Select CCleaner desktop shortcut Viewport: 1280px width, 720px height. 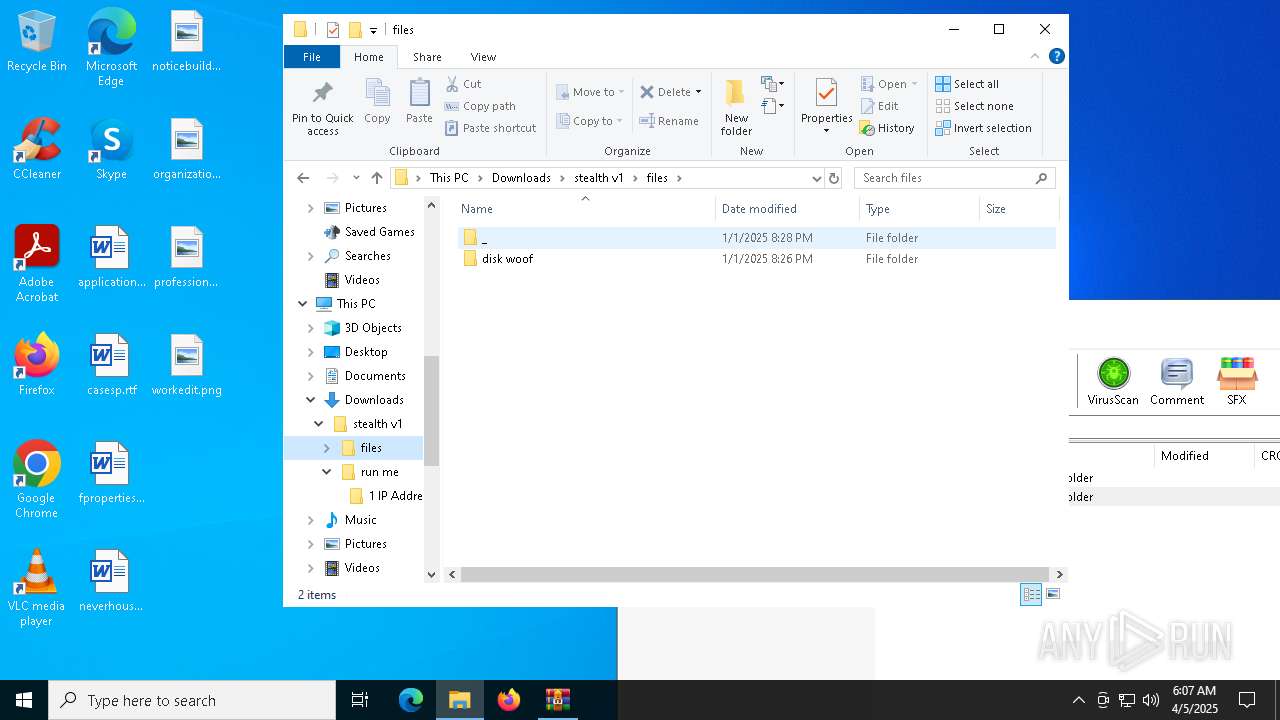pyautogui.click(x=37, y=149)
